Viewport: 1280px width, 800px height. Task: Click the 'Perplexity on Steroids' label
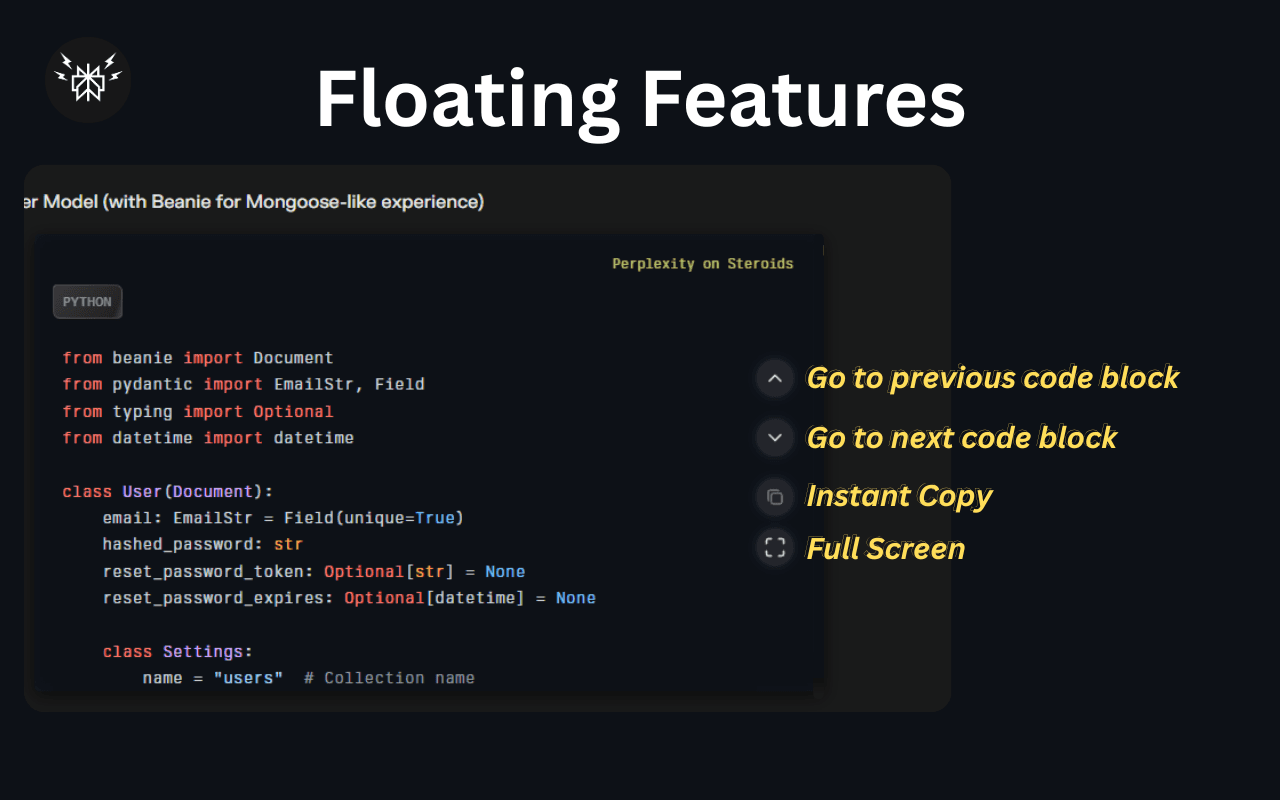[x=702, y=264]
